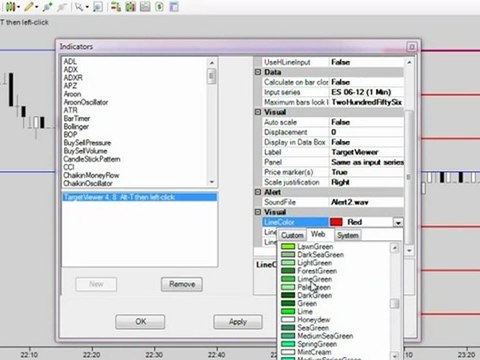The height and width of the screenshot is (360, 480).
Task: Click the disabled New button
Action: click(x=96, y=284)
